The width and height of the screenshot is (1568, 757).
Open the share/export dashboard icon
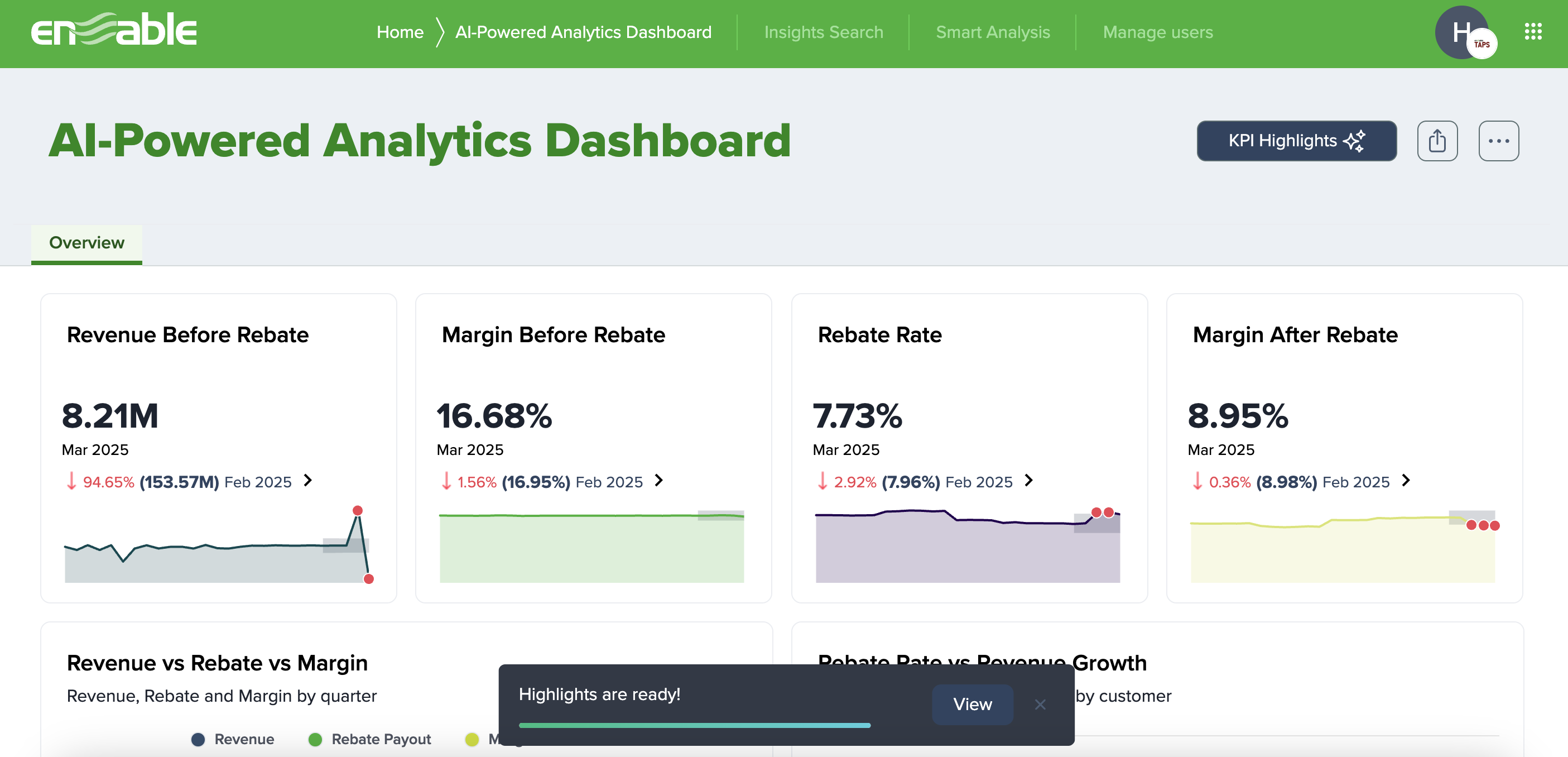(1437, 140)
